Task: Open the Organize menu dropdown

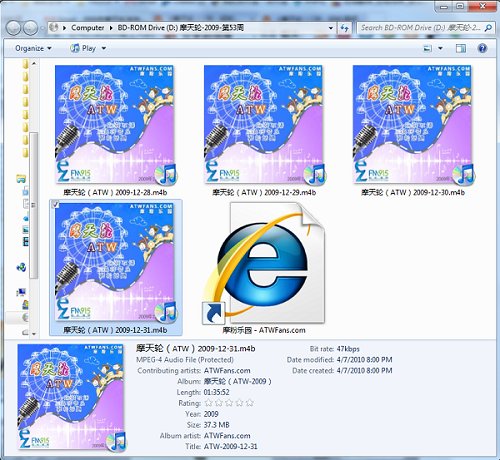Action: coord(33,49)
